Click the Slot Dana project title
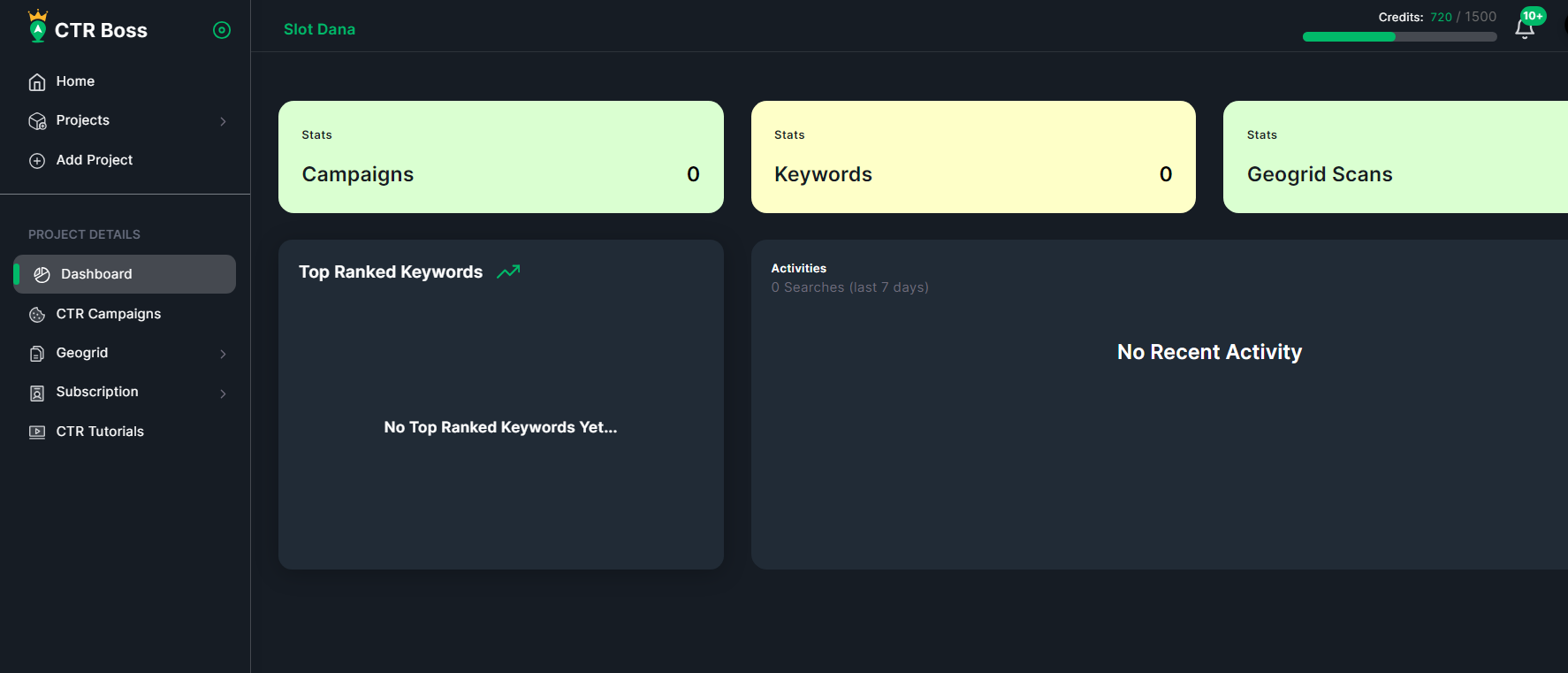The width and height of the screenshot is (1568, 673). point(319,29)
